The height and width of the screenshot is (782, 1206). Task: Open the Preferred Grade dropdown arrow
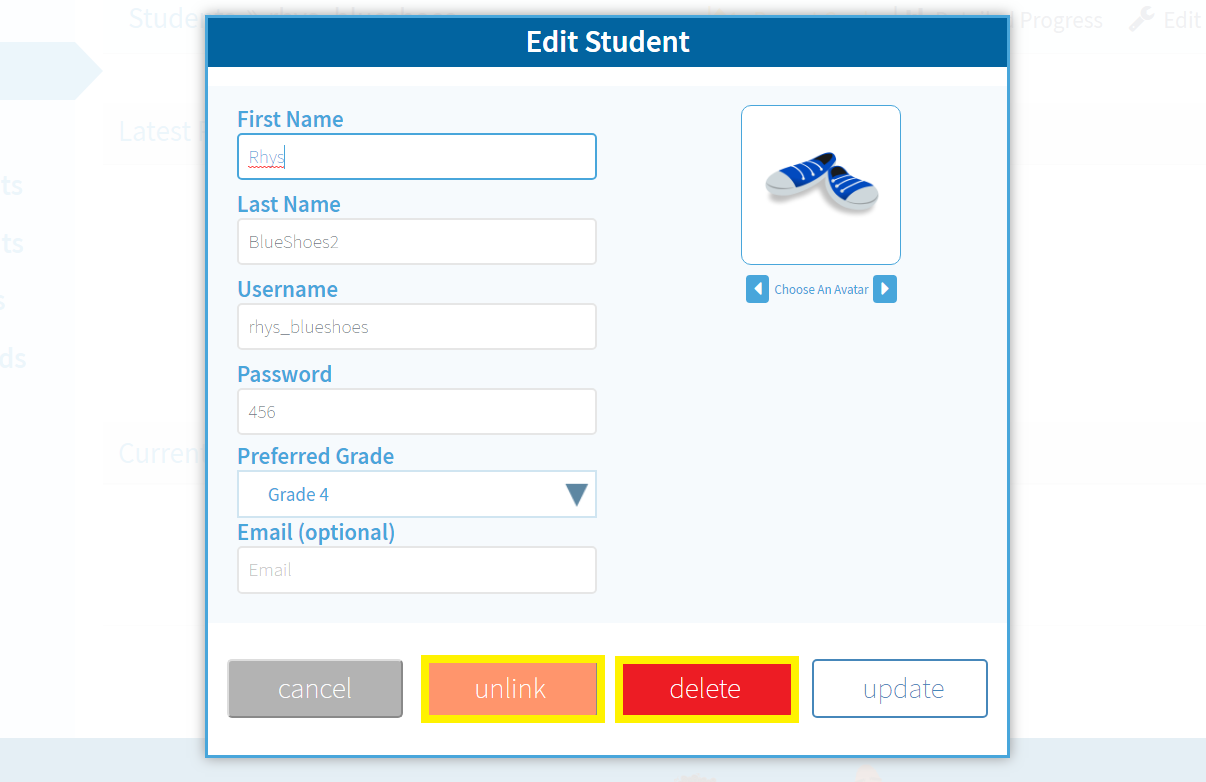(576, 494)
